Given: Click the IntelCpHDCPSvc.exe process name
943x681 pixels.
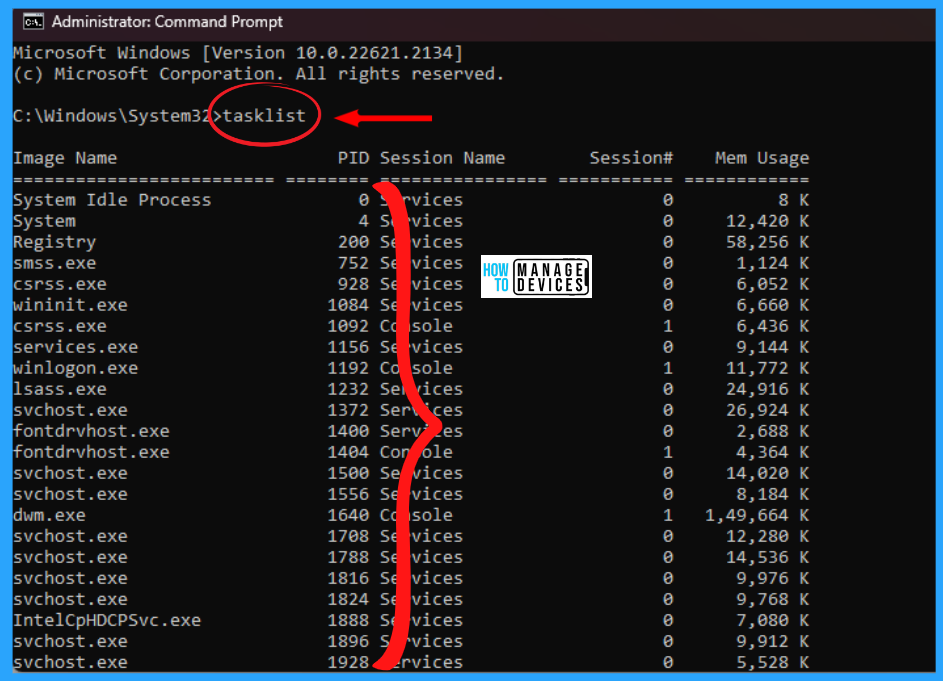Looking at the screenshot, I should coord(107,620).
